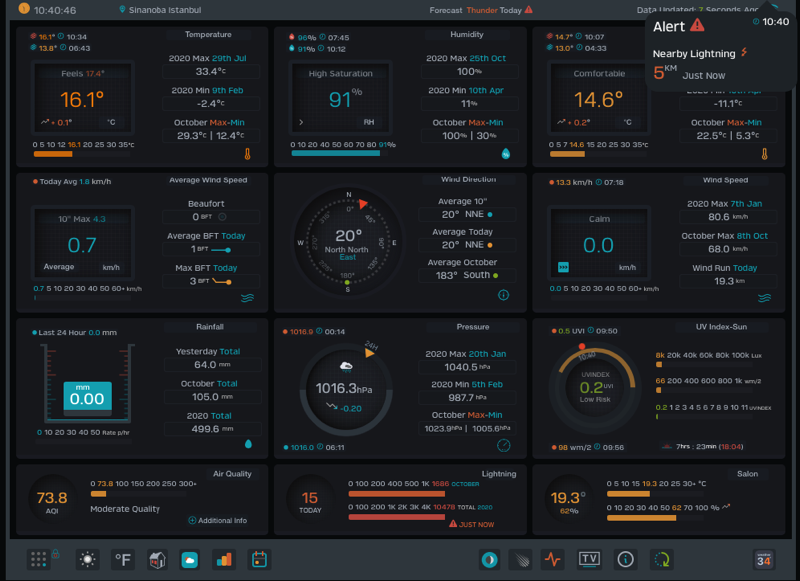Click the rain gauge 0.00 mm box
This screenshot has height=581, width=800.
[87, 396]
